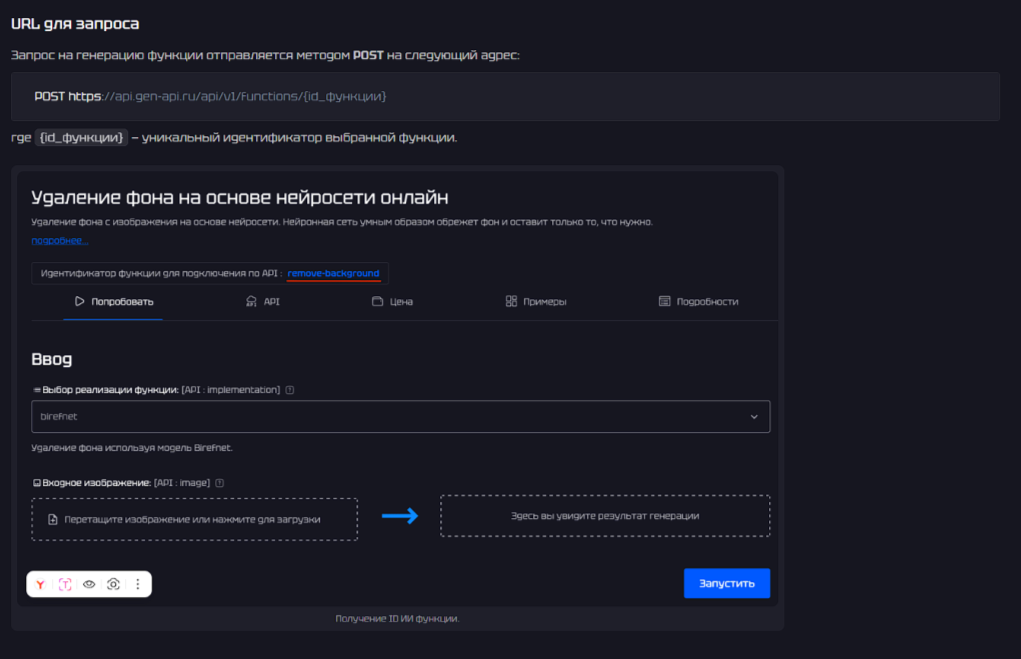This screenshot has height=659, width=1021.
Task: Switch to the Попробовать tab
Action: click(x=113, y=301)
